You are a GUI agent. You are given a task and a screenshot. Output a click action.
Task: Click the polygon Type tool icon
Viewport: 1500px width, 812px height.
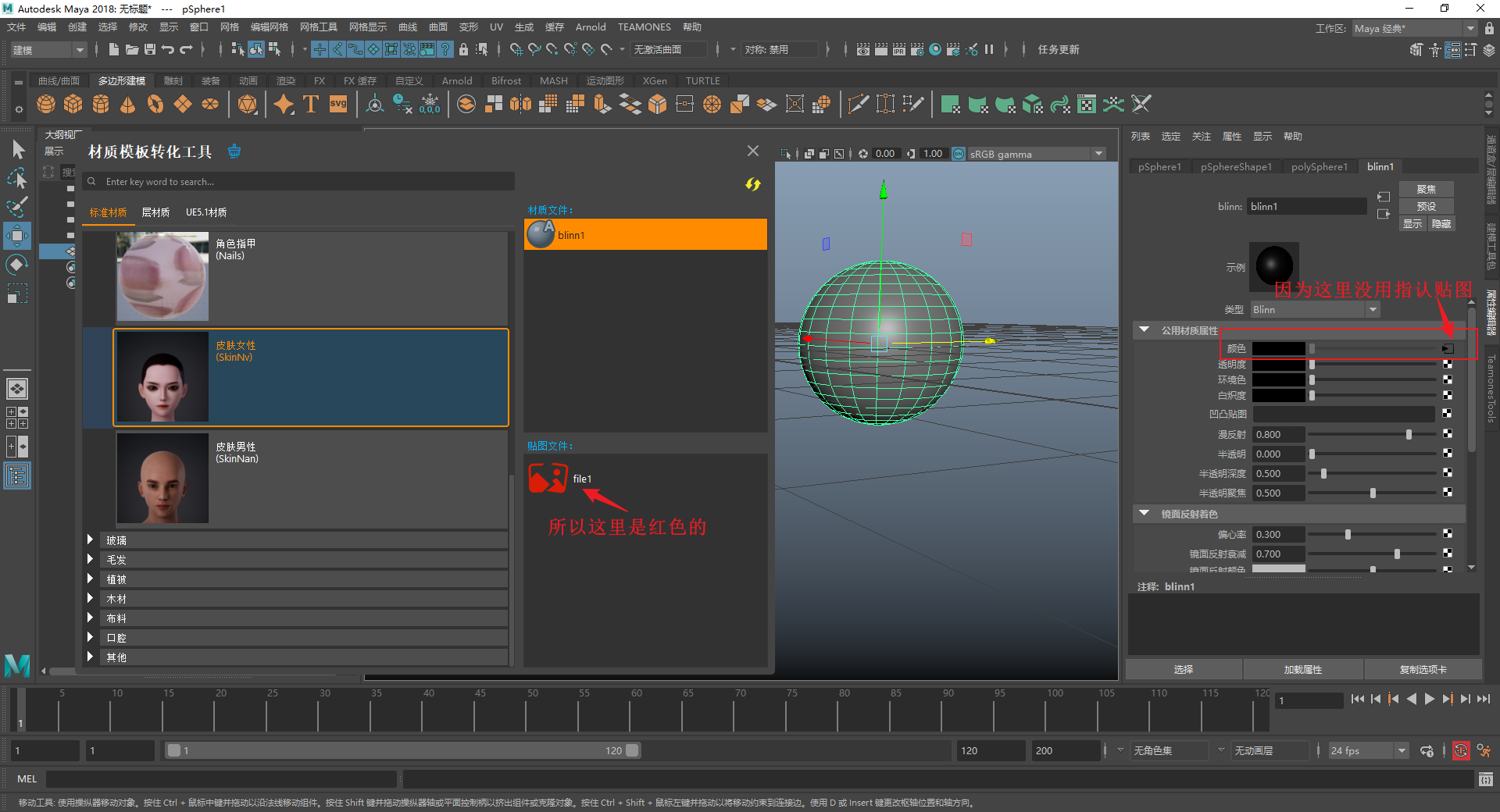pos(310,104)
